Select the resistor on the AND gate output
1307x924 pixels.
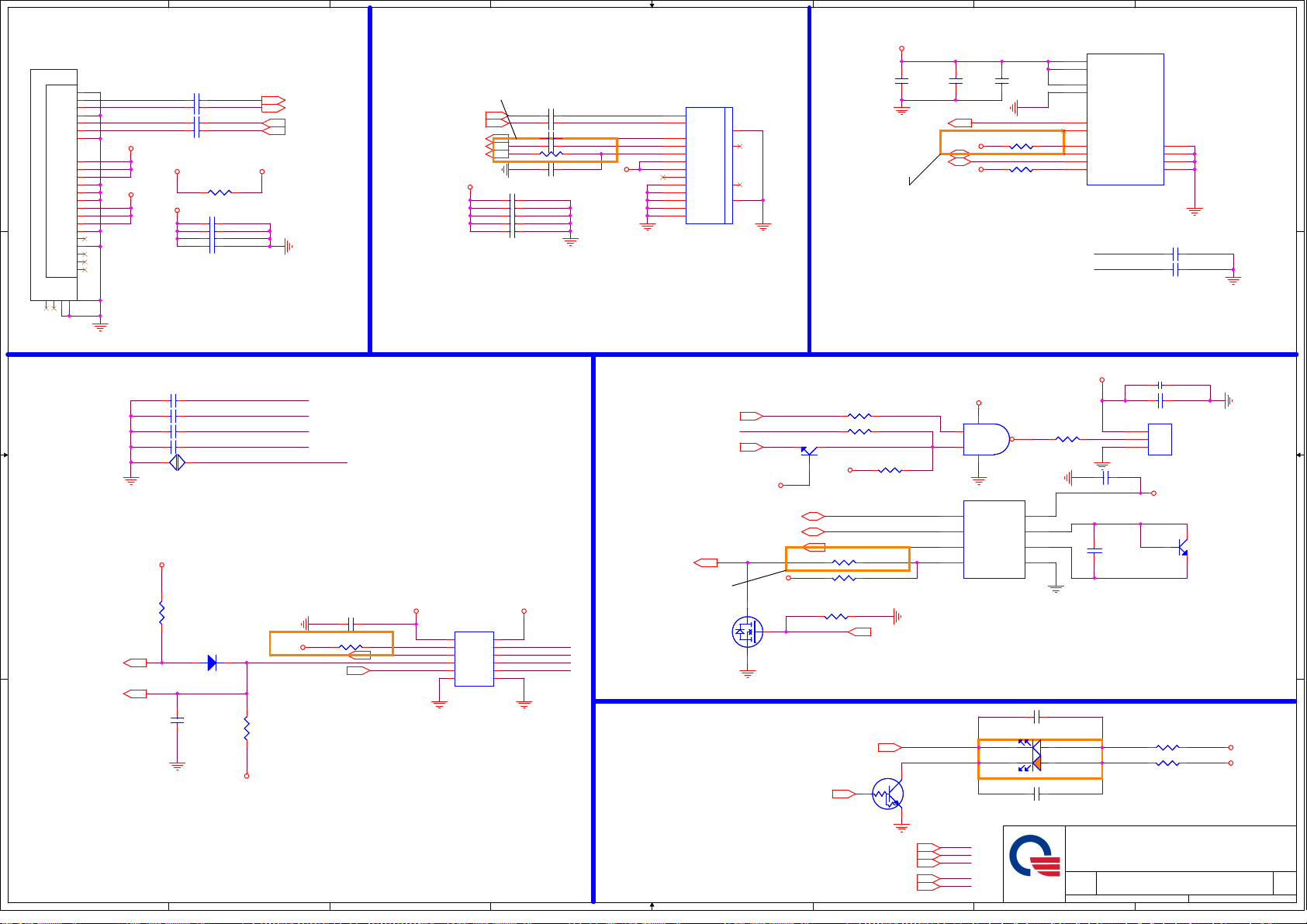(x=1067, y=439)
